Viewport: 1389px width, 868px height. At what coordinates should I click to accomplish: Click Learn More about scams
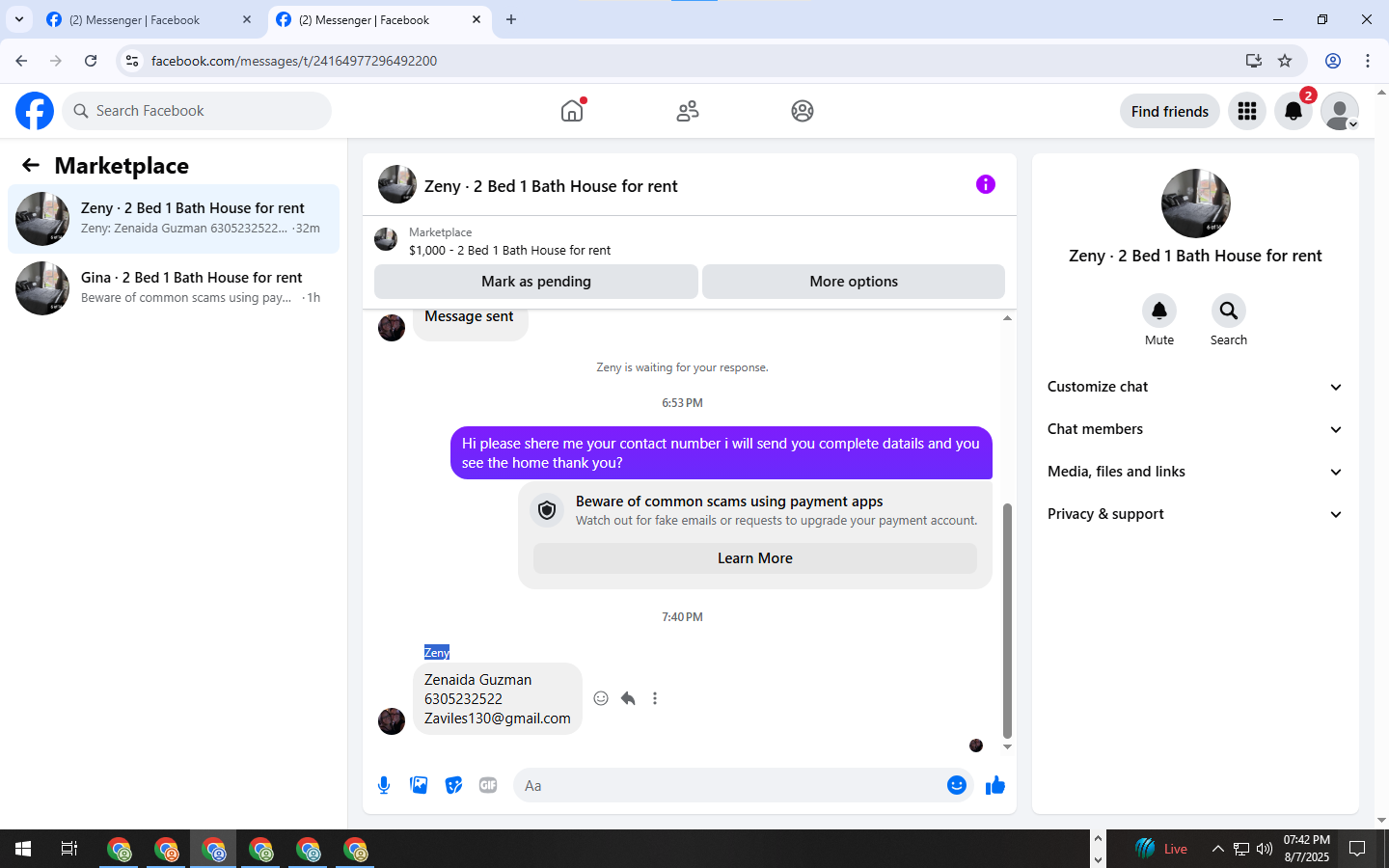[755, 558]
